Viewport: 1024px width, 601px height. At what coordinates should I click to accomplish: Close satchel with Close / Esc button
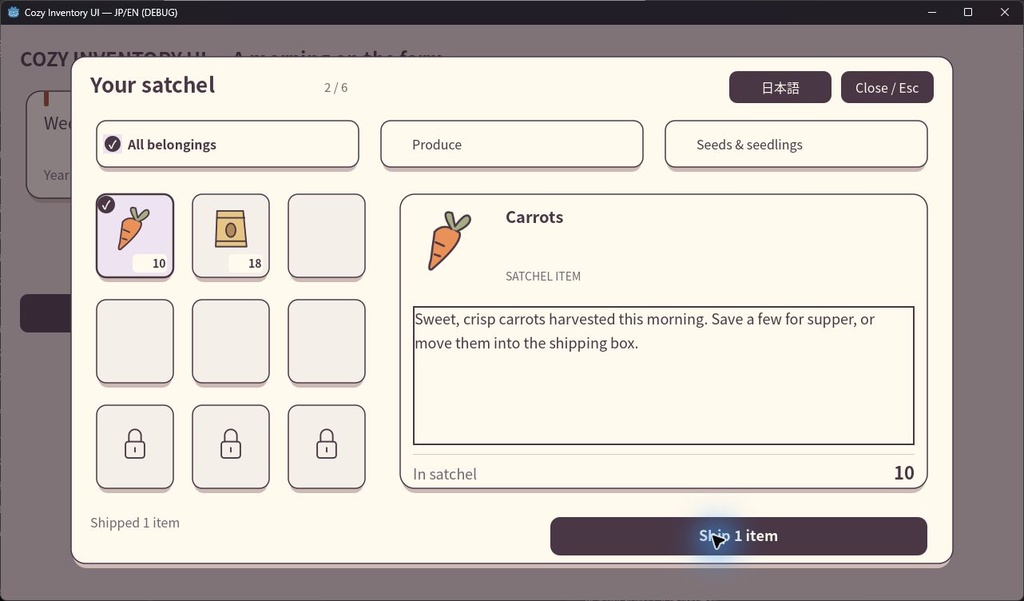click(887, 88)
